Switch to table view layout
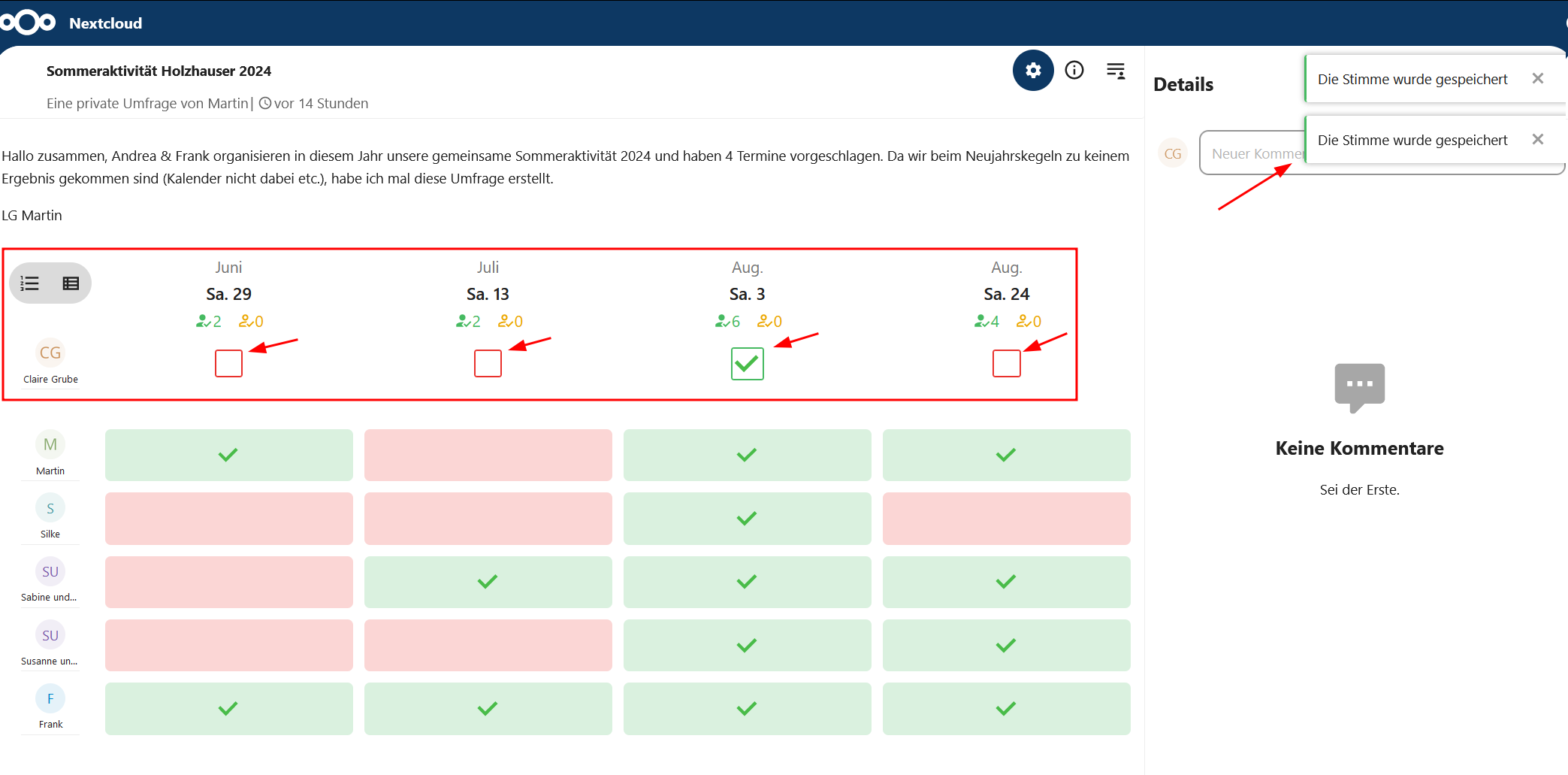 click(71, 283)
